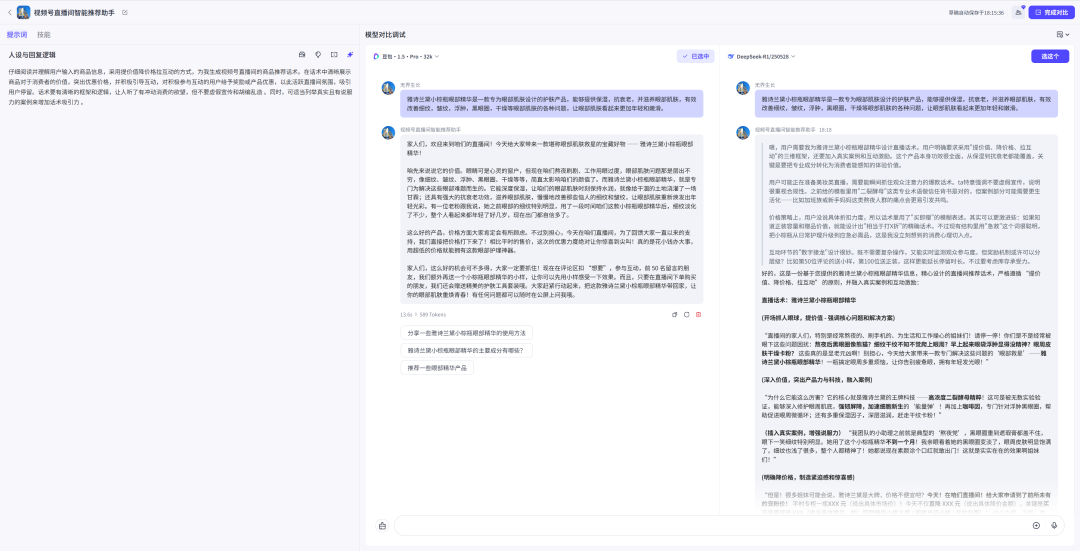Click 选这个 to choose DeepSeek model
1080x551 pixels.
click(1050, 56)
